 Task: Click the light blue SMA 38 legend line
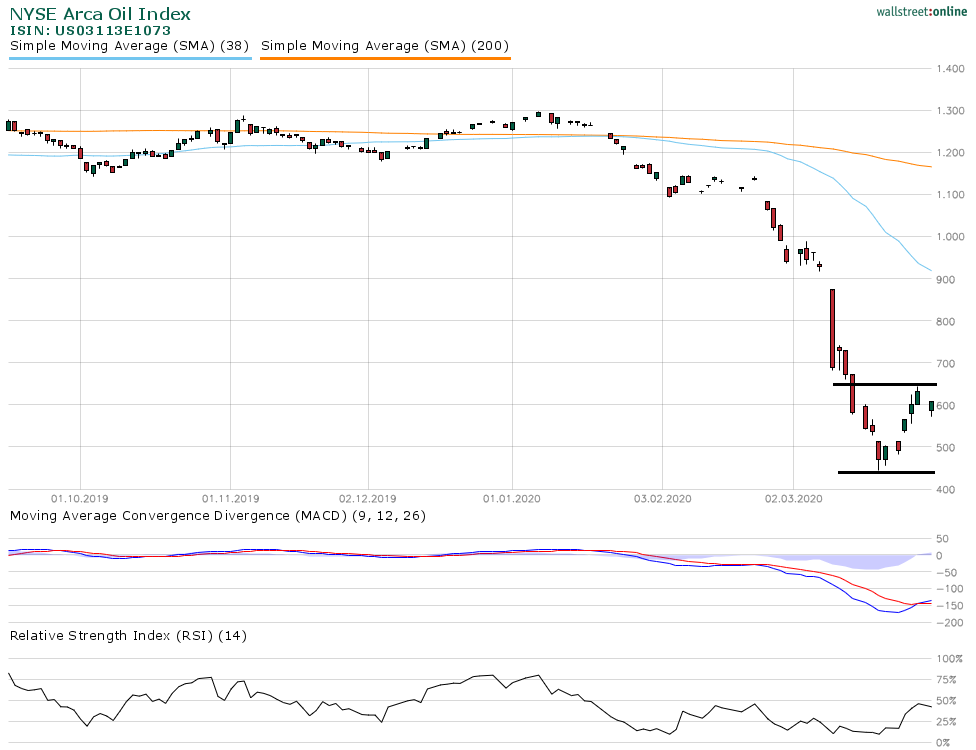click(129, 58)
